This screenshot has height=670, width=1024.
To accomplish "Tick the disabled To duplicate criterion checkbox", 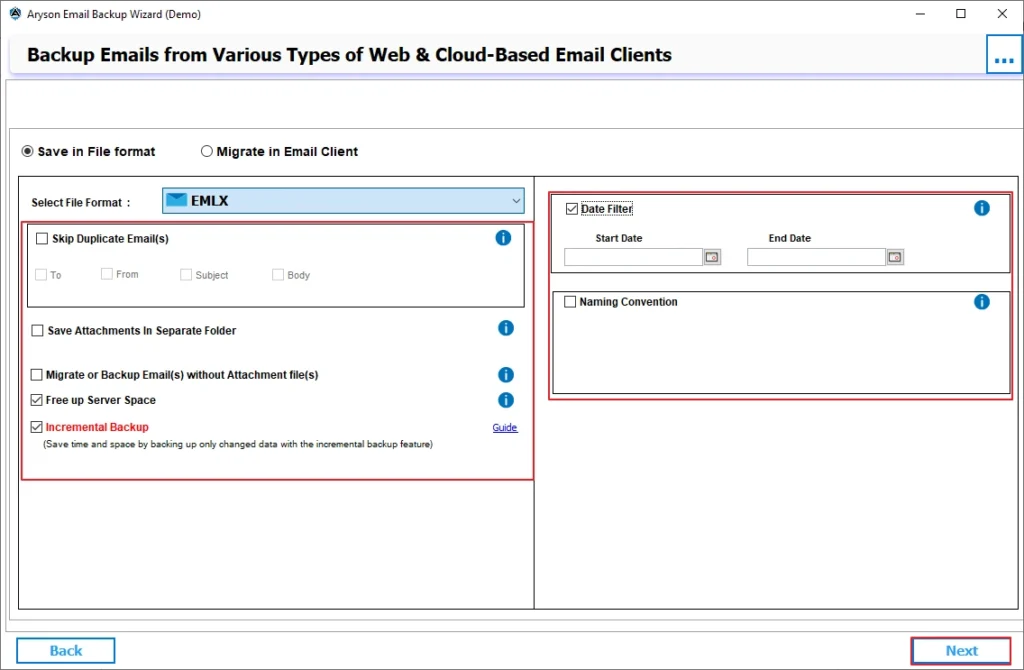I will point(41,275).
